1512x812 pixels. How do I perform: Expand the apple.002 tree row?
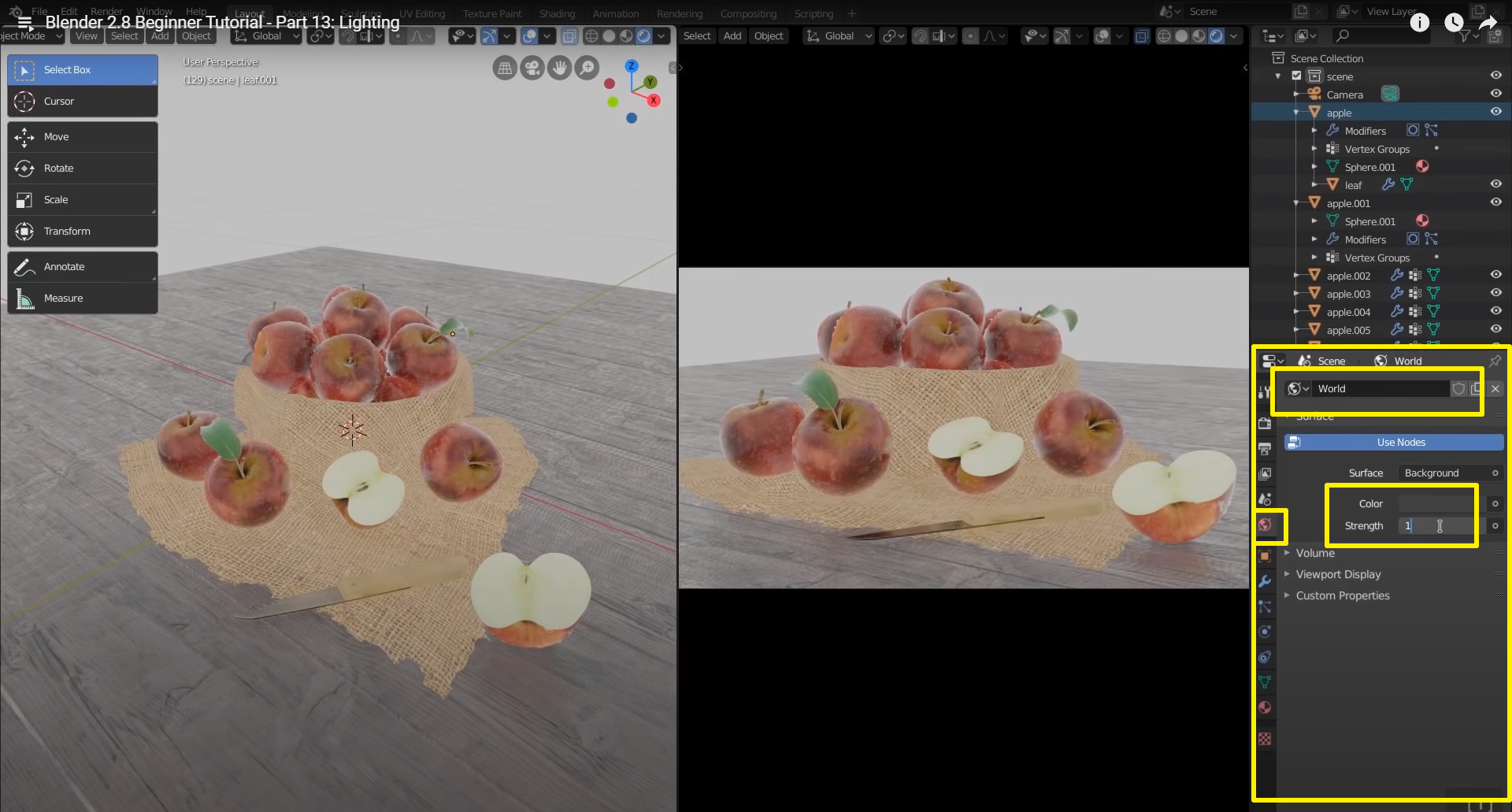(x=1296, y=276)
